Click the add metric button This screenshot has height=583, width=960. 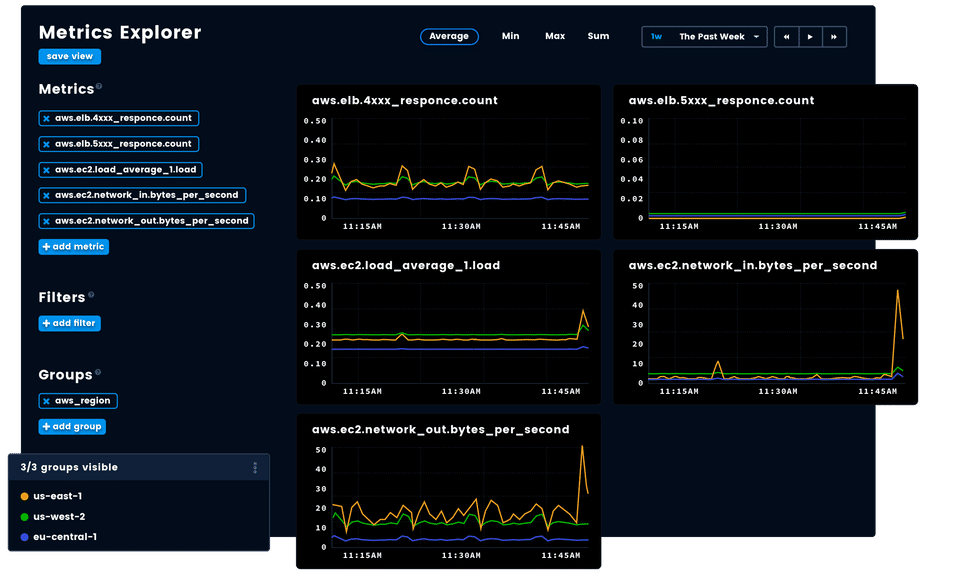73,247
